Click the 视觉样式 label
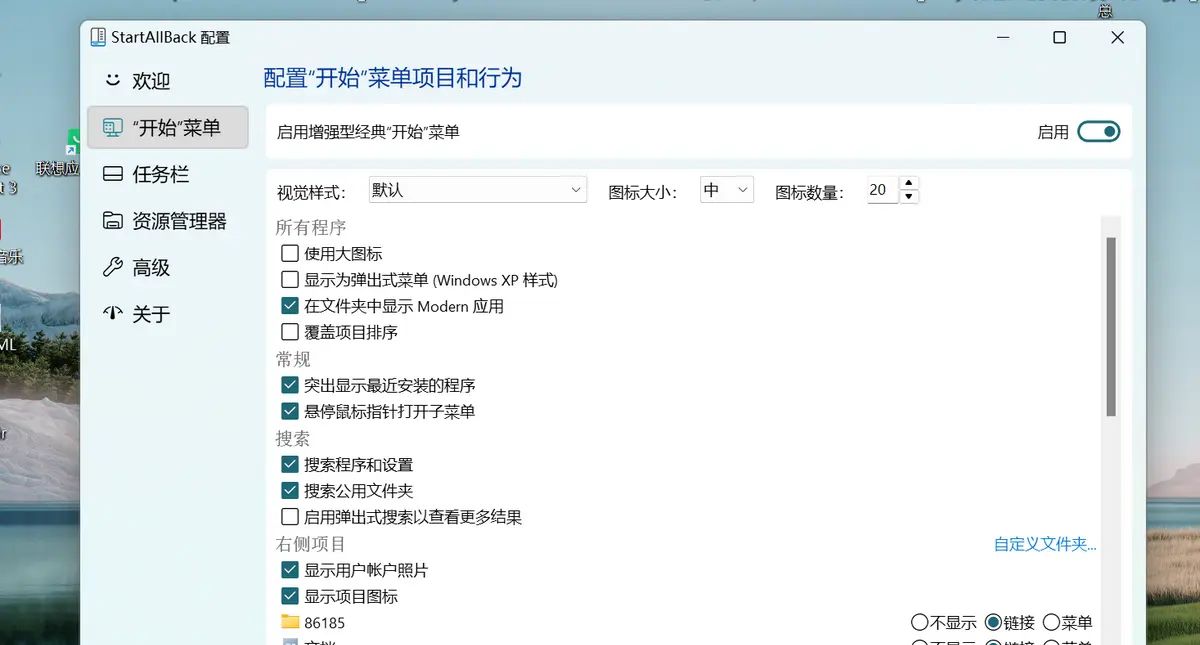 pos(311,192)
